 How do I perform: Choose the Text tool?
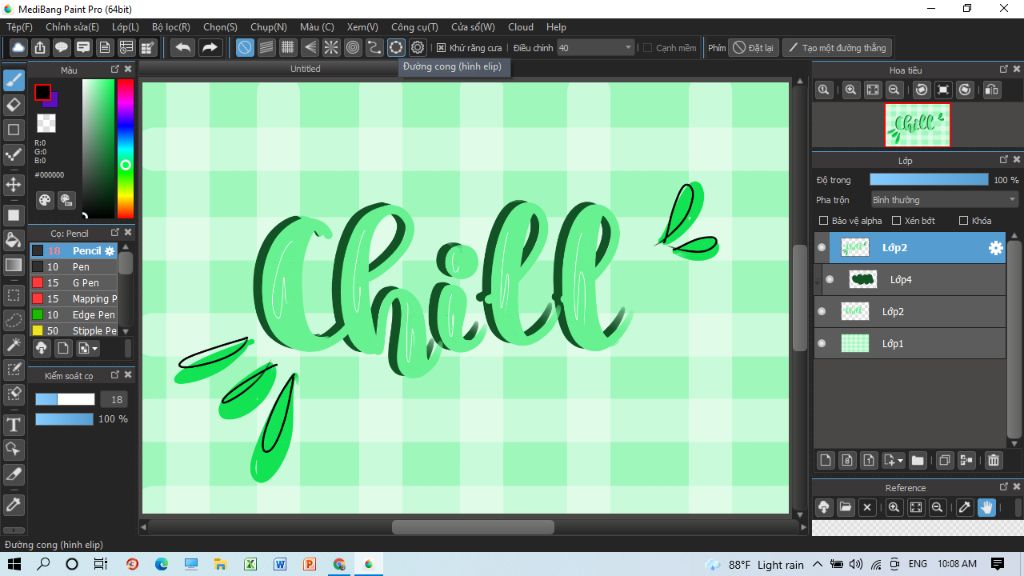[x=14, y=424]
